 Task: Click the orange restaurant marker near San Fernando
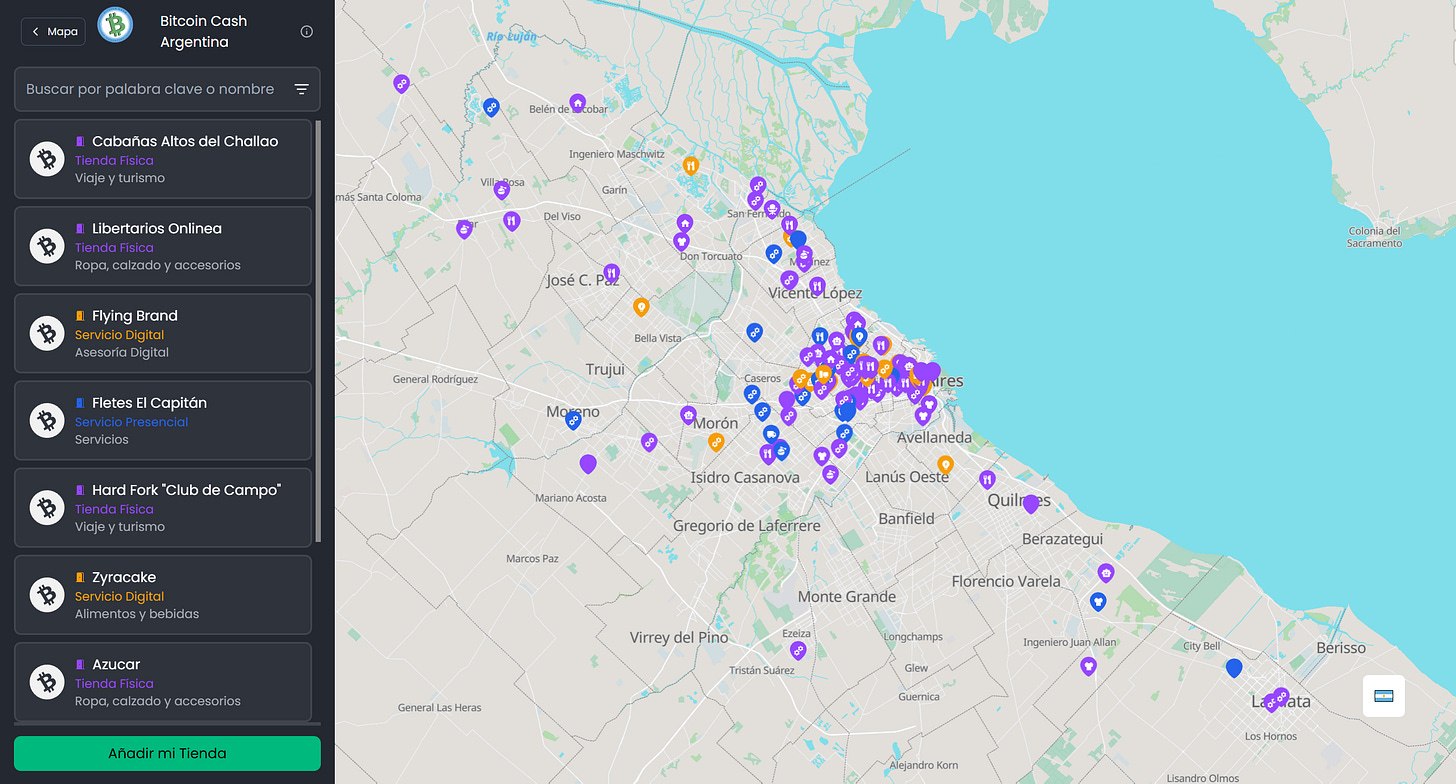pos(691,166)
